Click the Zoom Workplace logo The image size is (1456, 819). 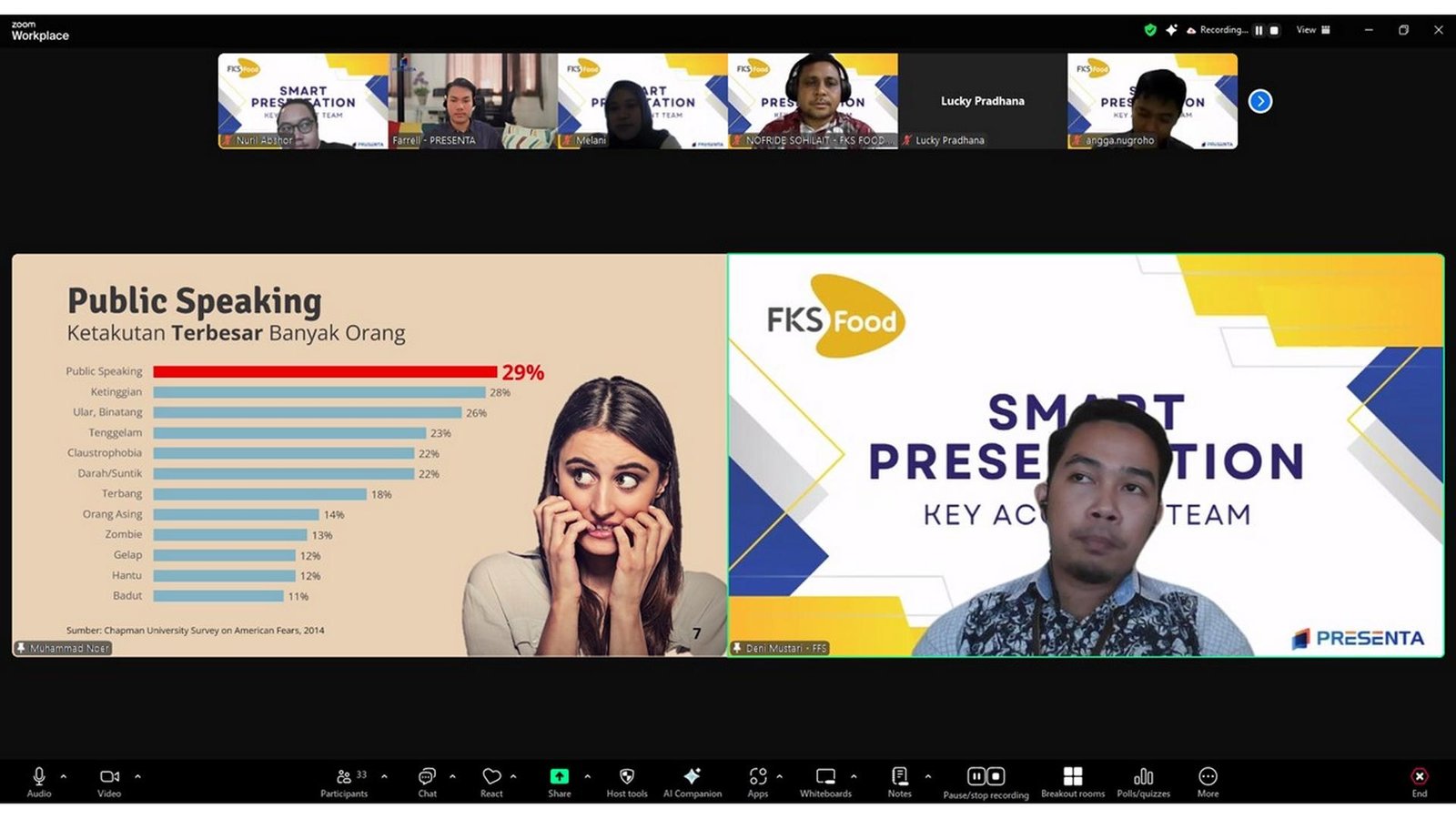coord(40,32)
